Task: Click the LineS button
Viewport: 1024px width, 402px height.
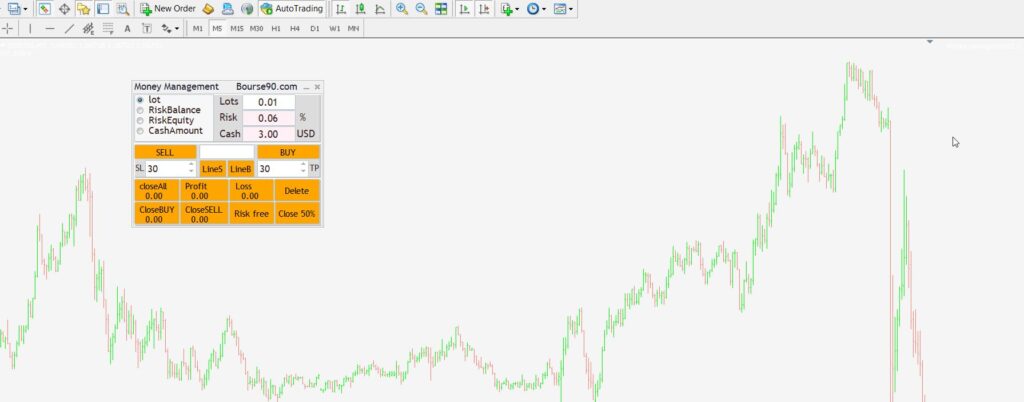Action: (213, 169)
